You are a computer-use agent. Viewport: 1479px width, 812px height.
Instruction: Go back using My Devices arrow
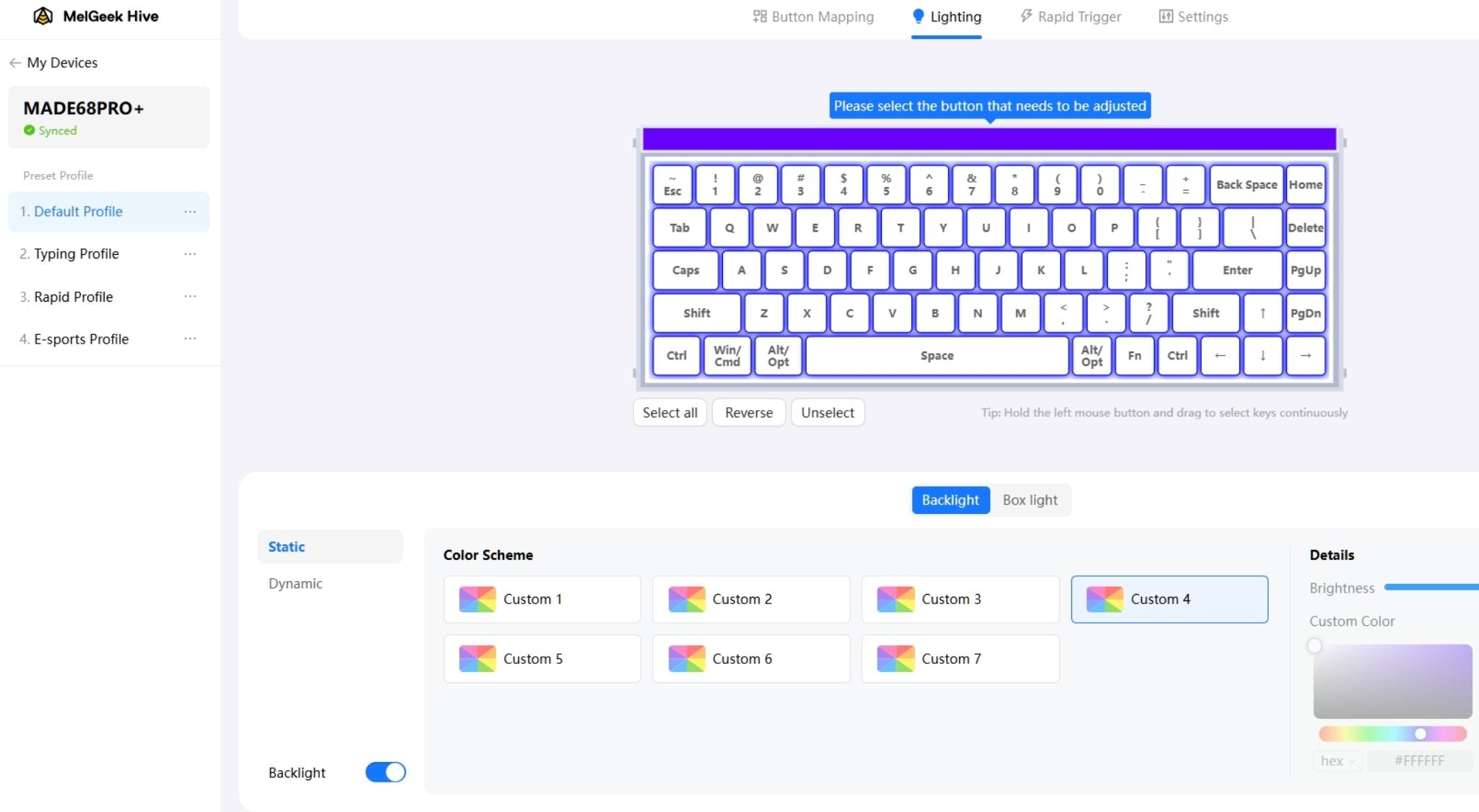pos(15,63)
